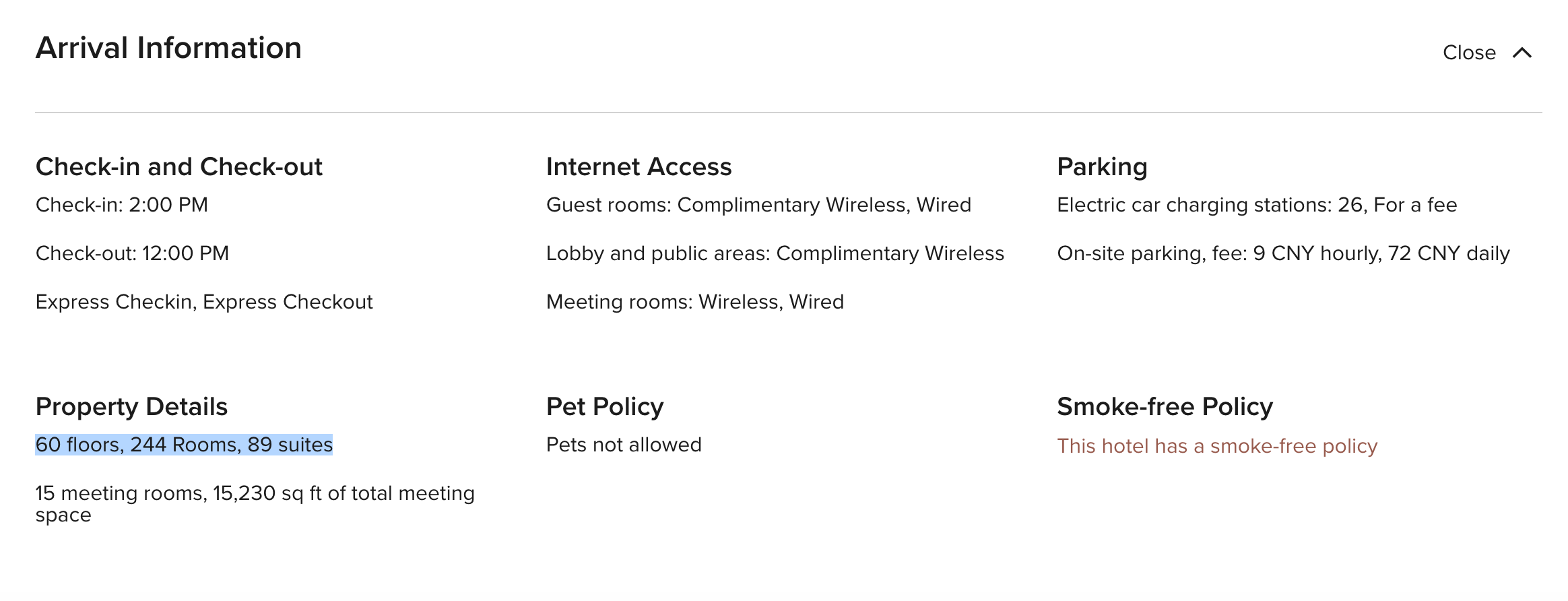This screenshot has width=1568, height=601.
Task: Collapse the Arrival Information chevron icon
Action: point(1522,53)
